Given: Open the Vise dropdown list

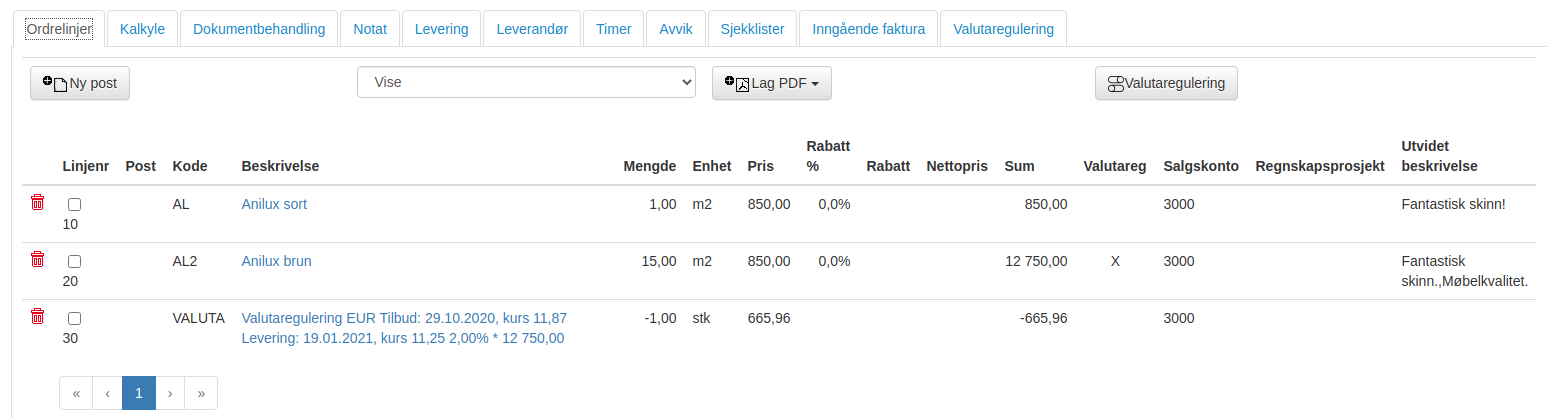Looking at the screenshot, I should click(526, 82).
